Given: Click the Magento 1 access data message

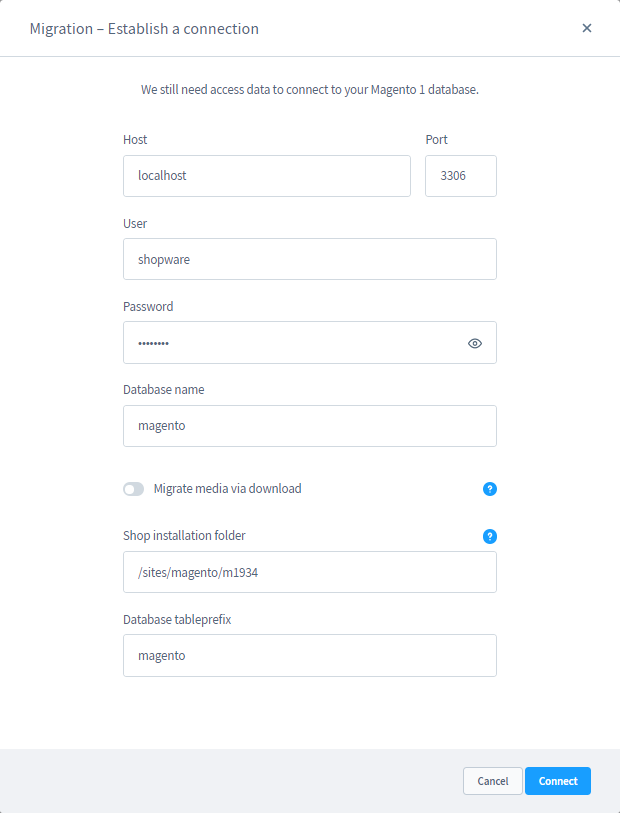Looking at the screenshot, I should coord(310,89).
